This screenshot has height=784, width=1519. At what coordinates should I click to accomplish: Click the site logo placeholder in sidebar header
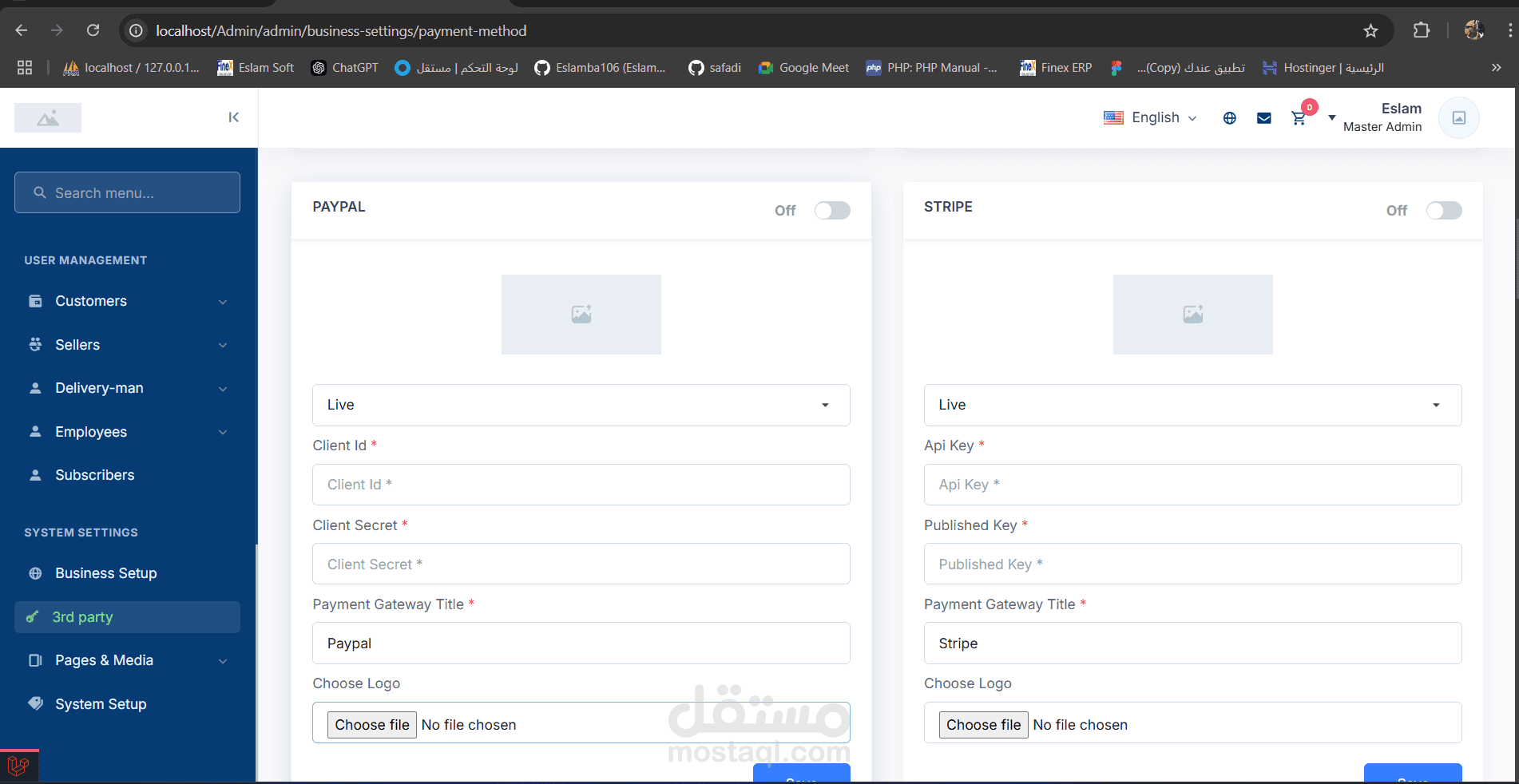coord(48,118)
